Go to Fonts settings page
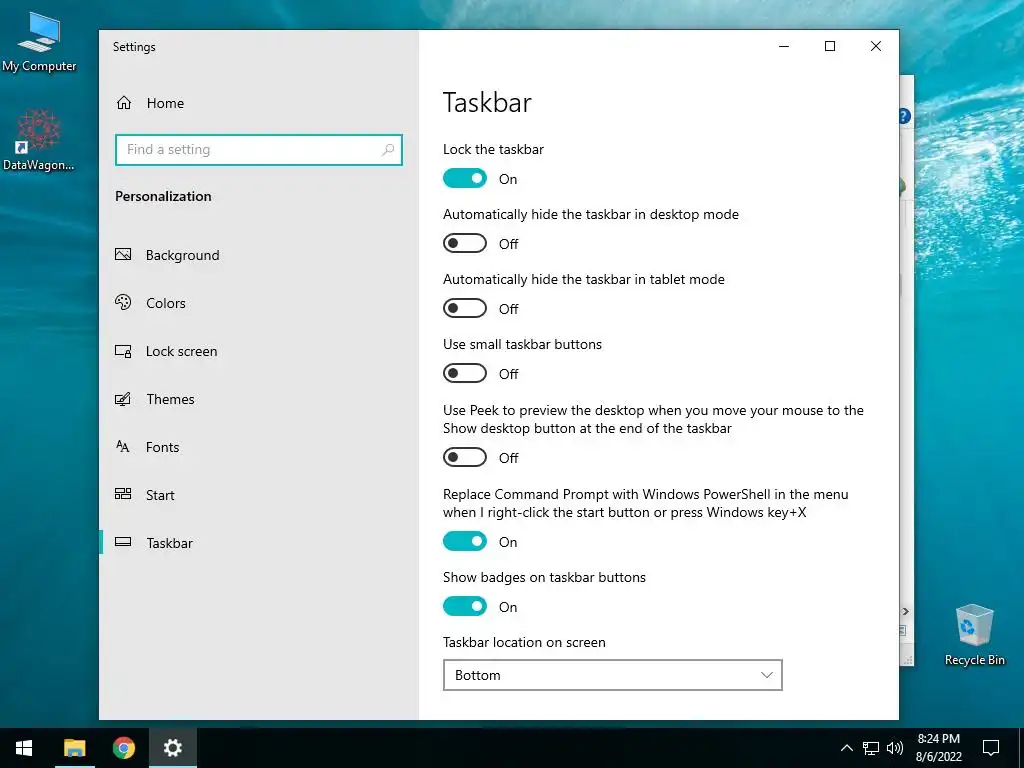Screen dimensions: 1024x768 click(x=163, y=447)
